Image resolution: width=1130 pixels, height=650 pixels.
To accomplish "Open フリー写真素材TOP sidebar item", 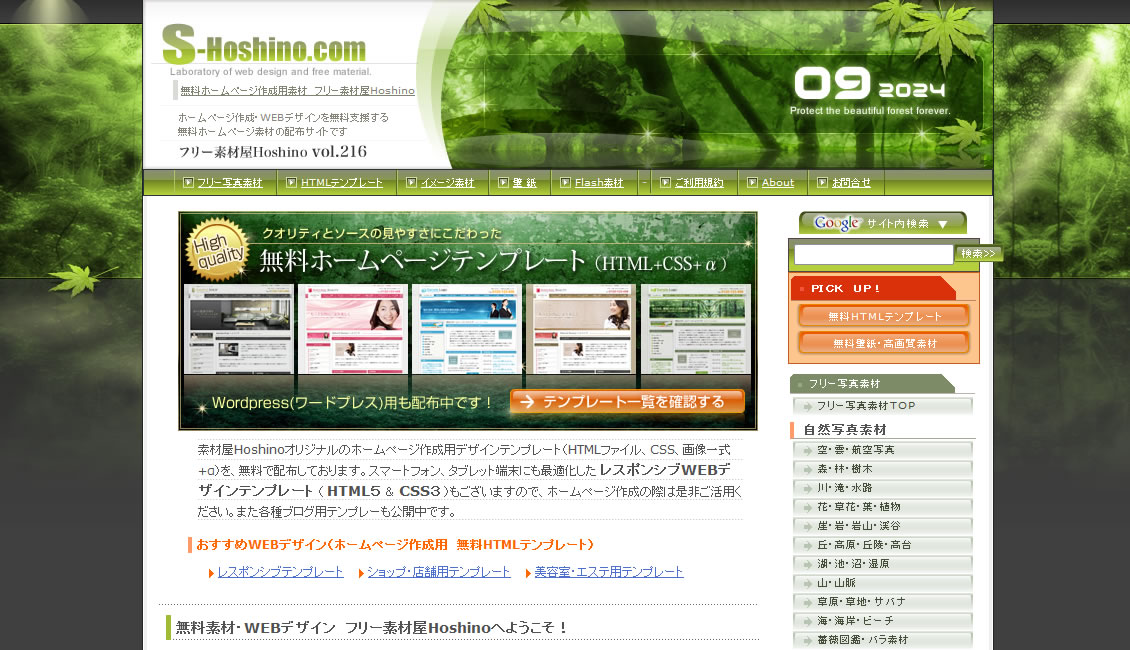I will tap(883, 406).
